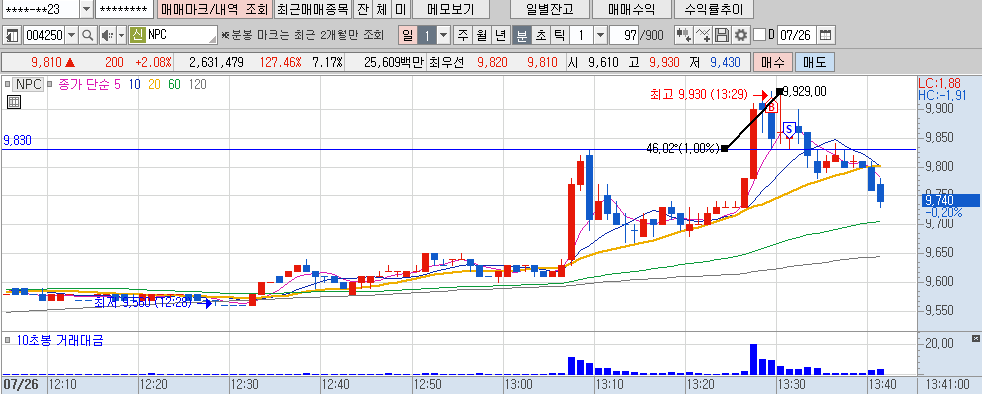Click the 체 tab

pyautogui.click(x=381, y=9)
